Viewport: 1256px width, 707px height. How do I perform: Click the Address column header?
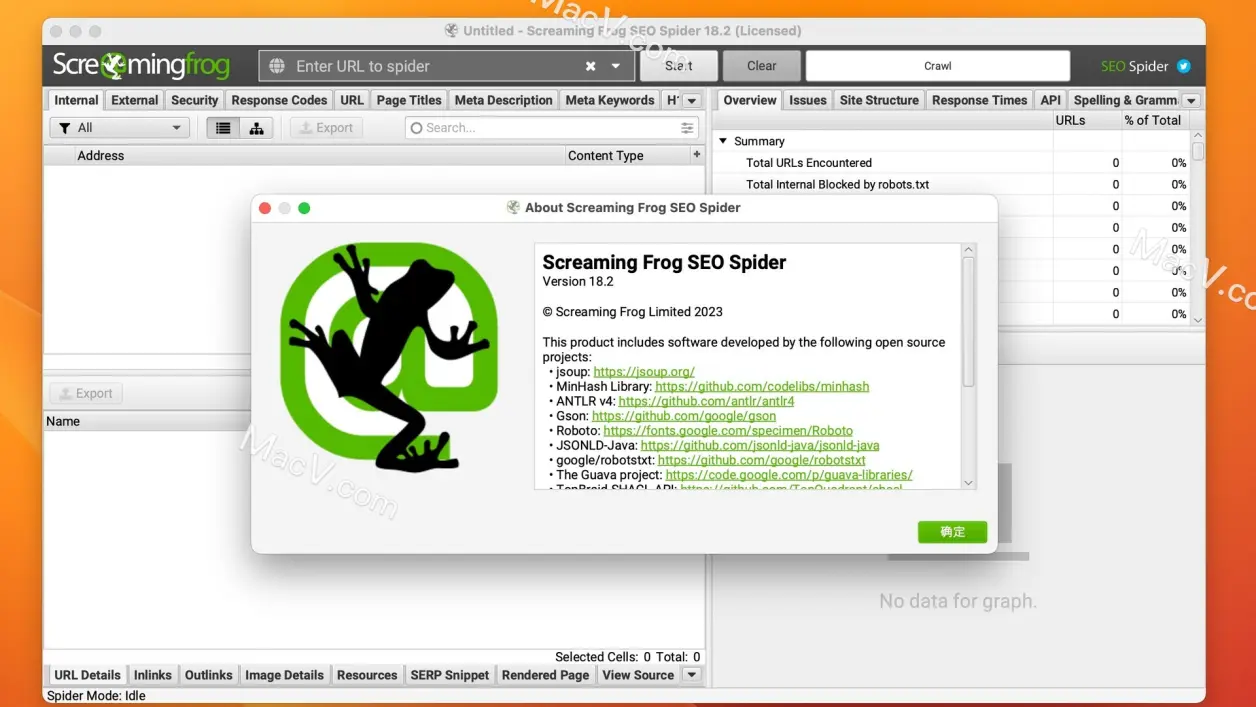pyautogui.click(x=322, y=155)
